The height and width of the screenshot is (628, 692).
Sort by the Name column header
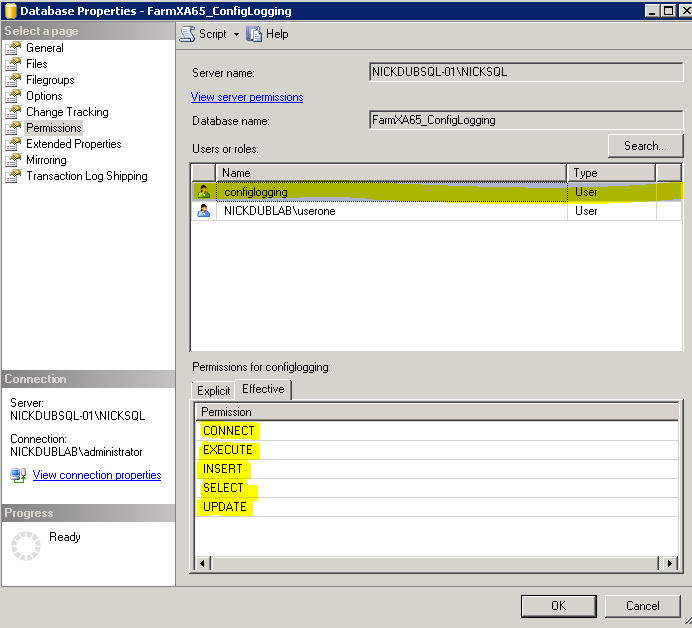(x=391, y=173)
